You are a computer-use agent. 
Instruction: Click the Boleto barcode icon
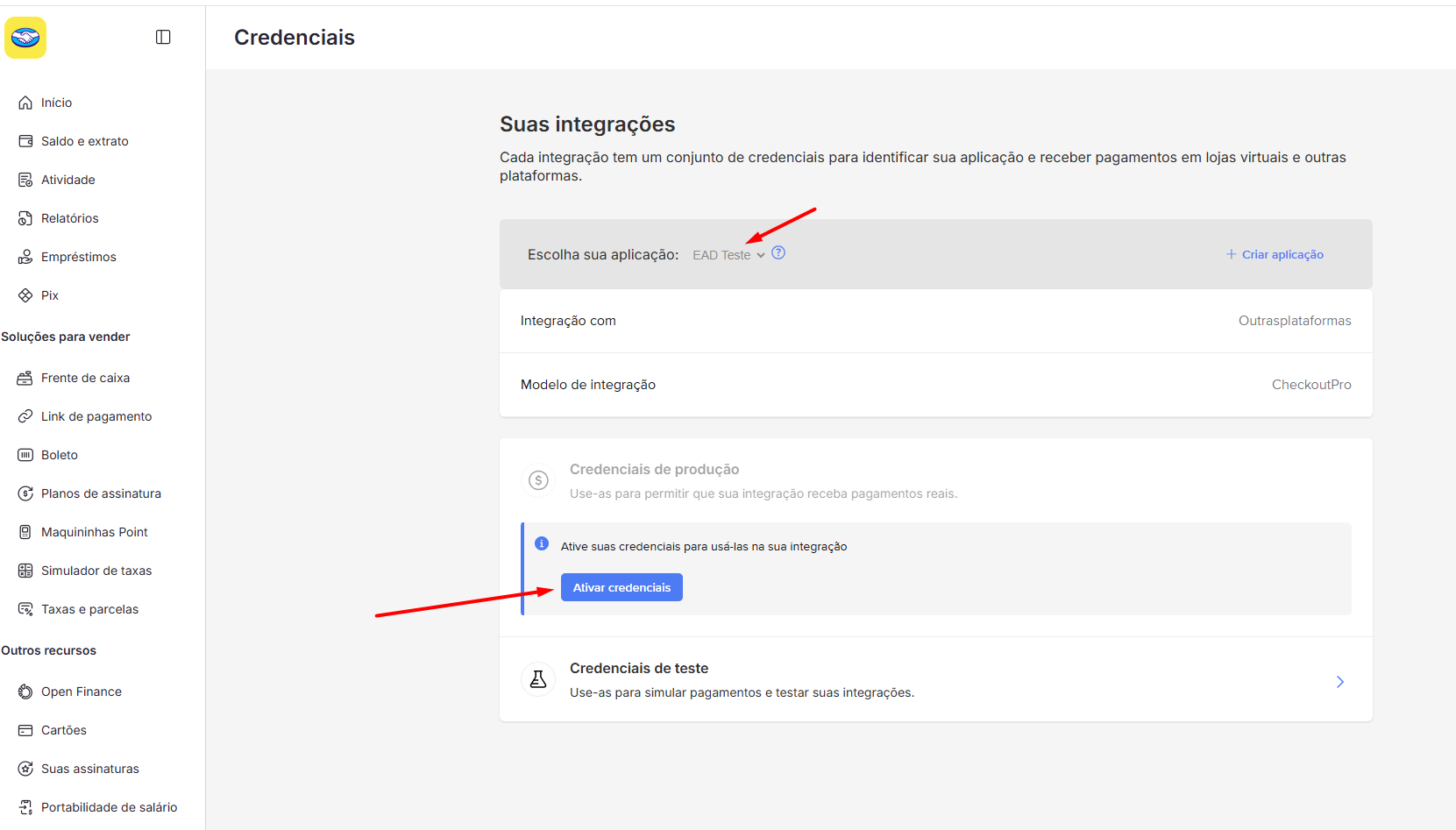point(25,455)
